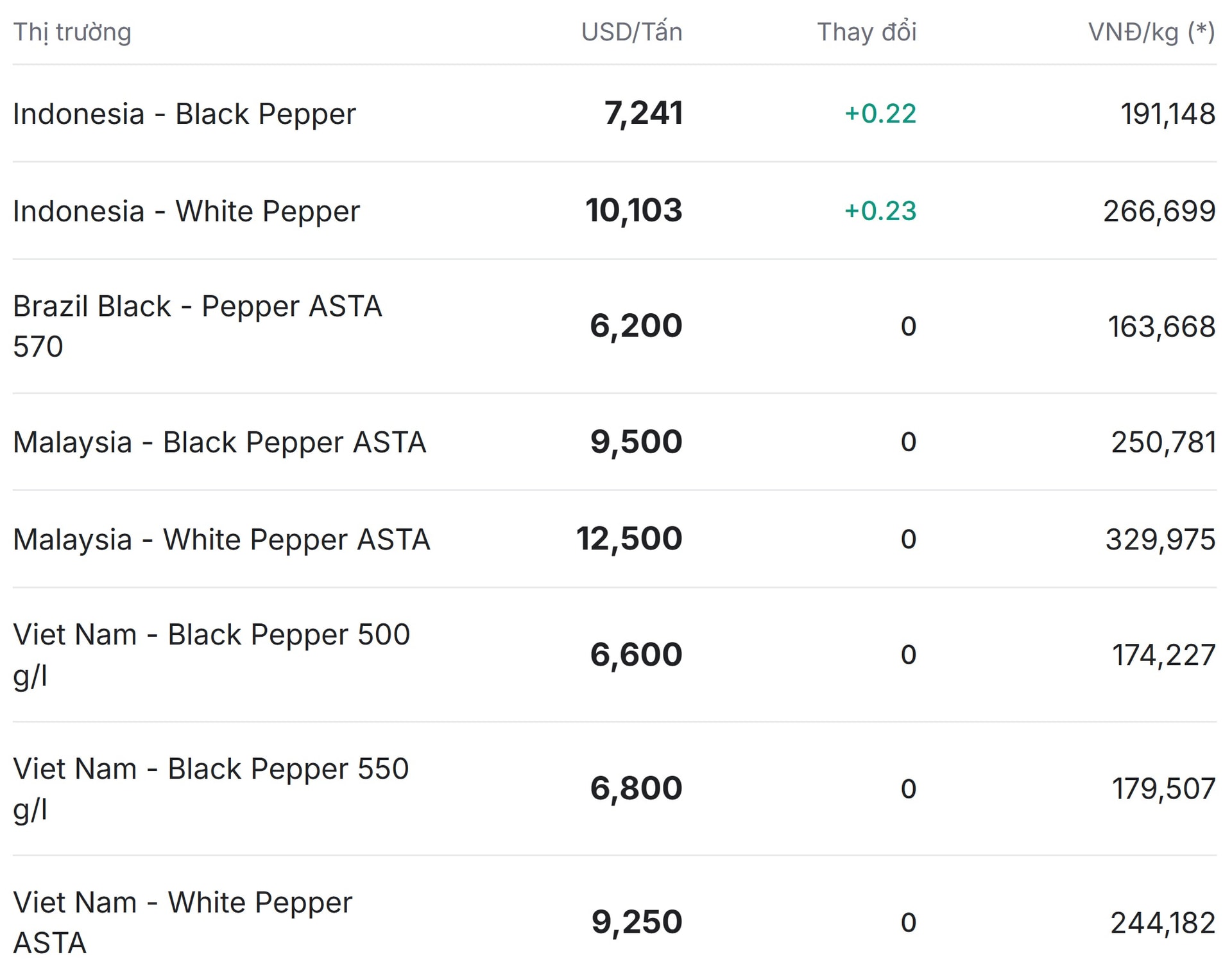Viewport: 1232px width, 959px height.
Task: Click the 244,182 VNĐ/kg value
Action: pyautogui.click(x=1162, y=923)
